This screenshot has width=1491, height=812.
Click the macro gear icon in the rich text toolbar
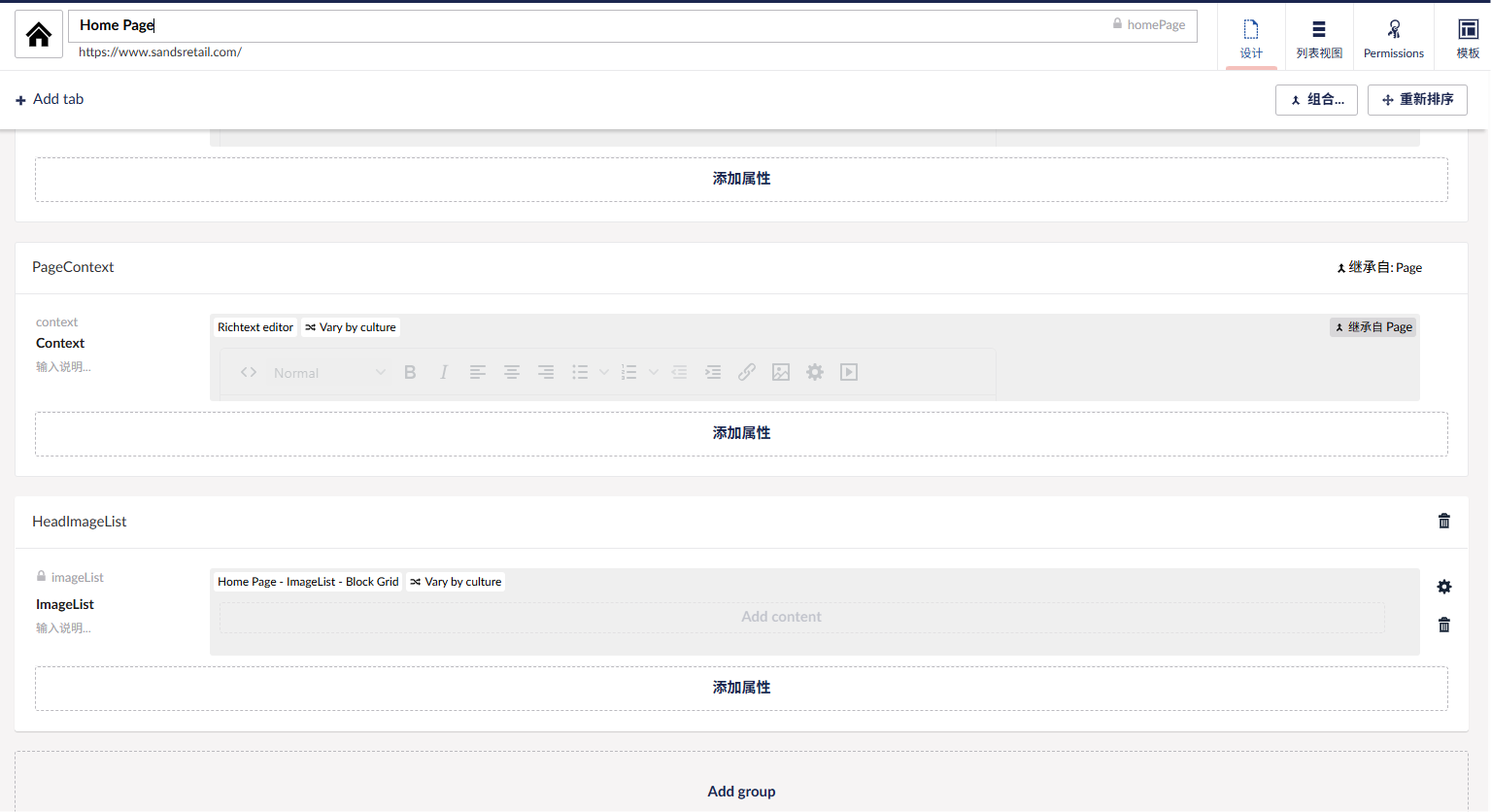pyautogui.click(x=815, y=372)
